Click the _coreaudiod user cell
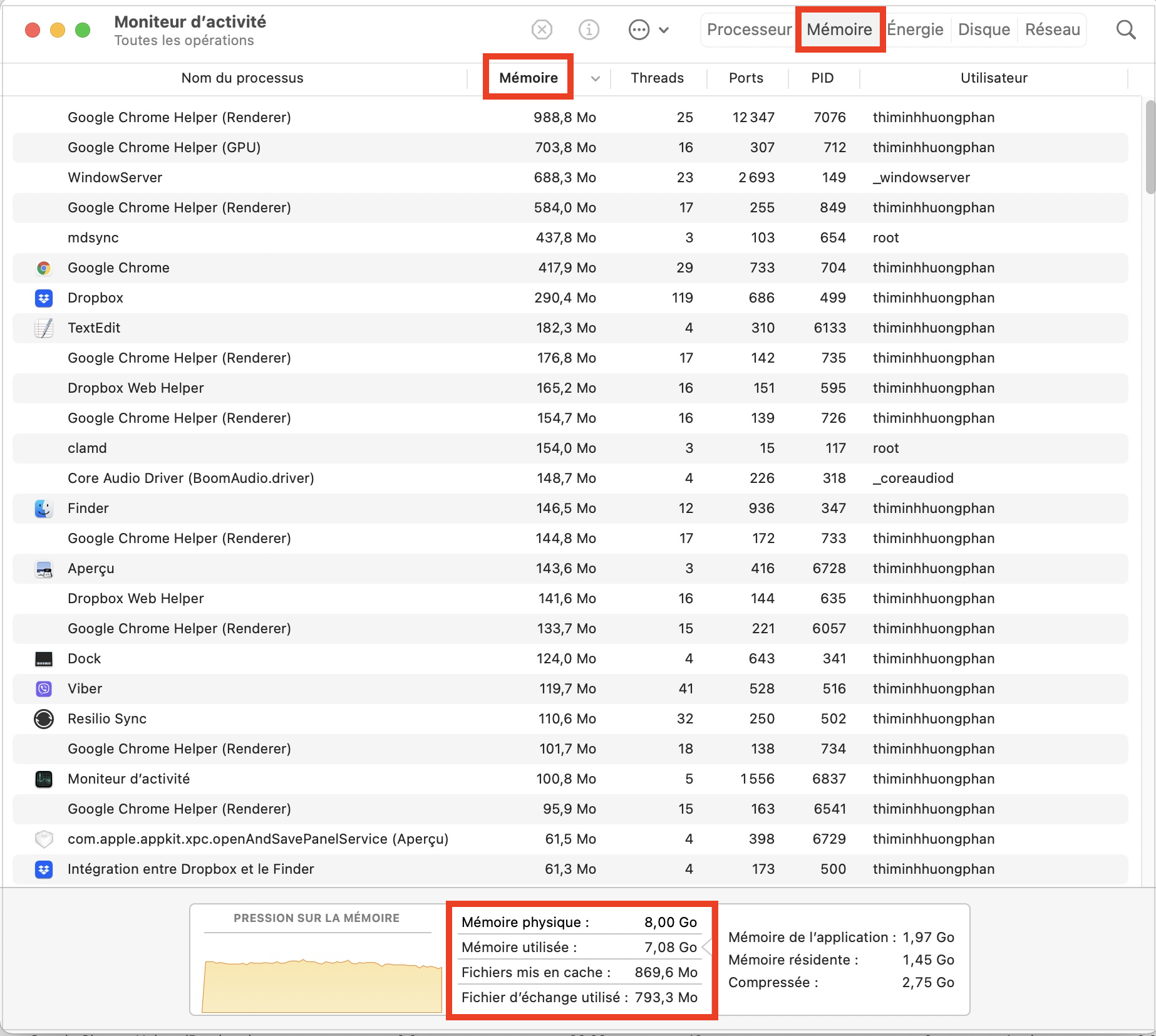 pos(913,479)
